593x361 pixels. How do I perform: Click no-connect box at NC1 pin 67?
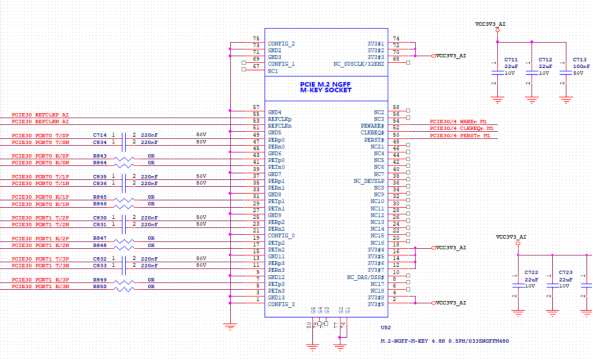(244, 70)
